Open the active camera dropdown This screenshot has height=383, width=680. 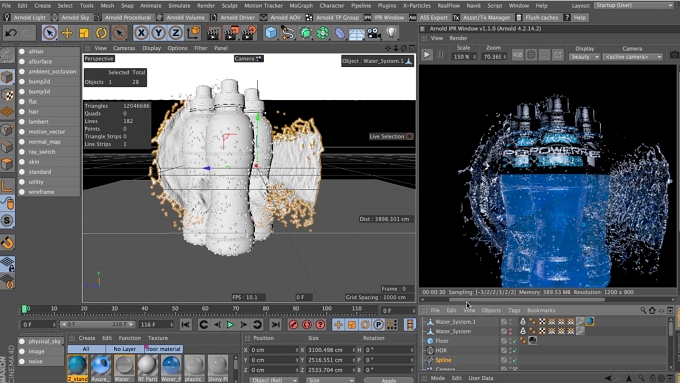(633, 57)
